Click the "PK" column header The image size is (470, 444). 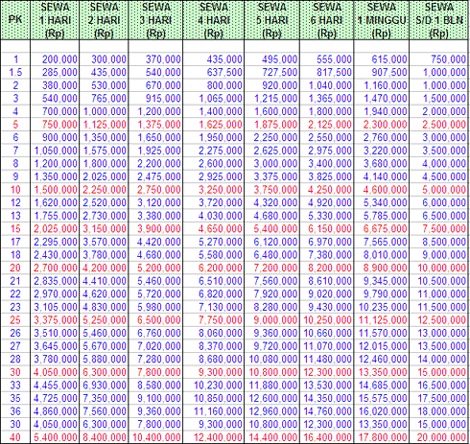pos(15,20)
